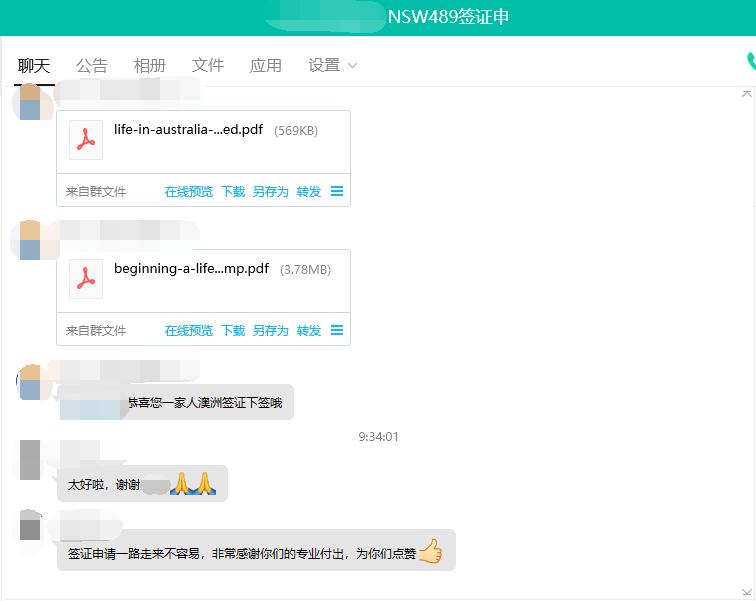Go to the 文件 tab
The width and height of the screenshot is (756, 601).
click(x=207, y=65)
